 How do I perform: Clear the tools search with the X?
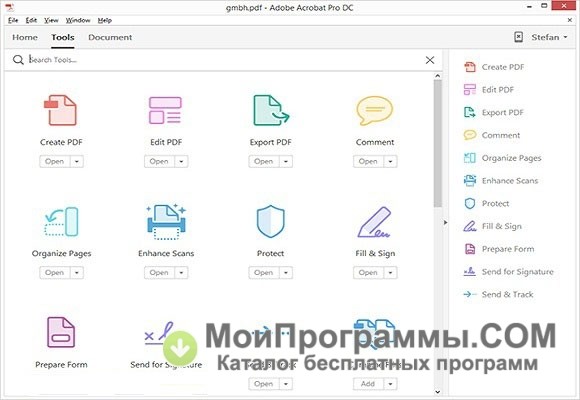(x=430, y=60)
